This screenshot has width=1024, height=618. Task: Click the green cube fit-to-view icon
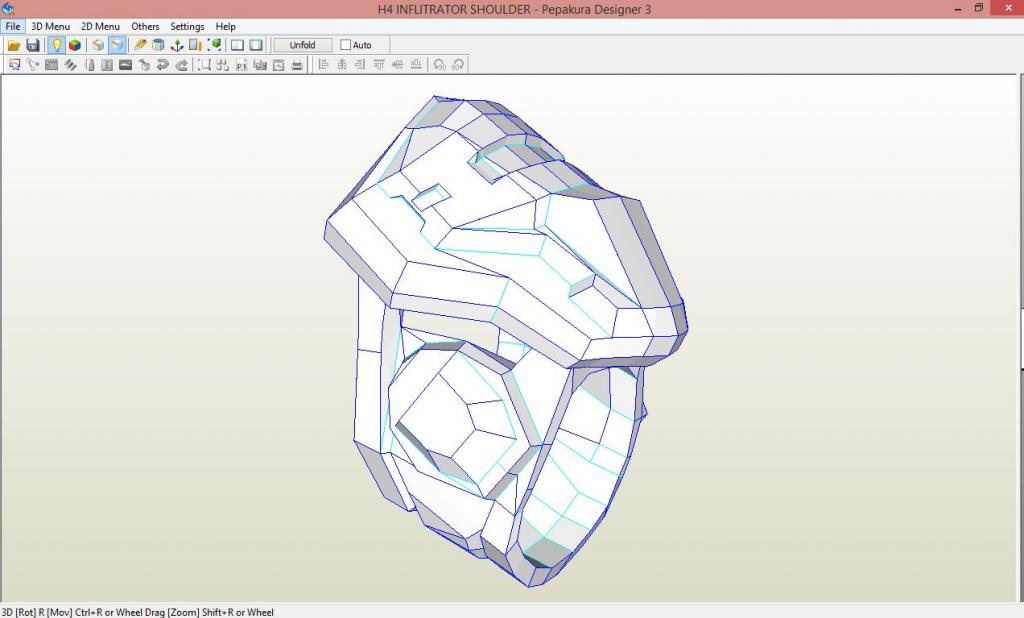point(214,45)
